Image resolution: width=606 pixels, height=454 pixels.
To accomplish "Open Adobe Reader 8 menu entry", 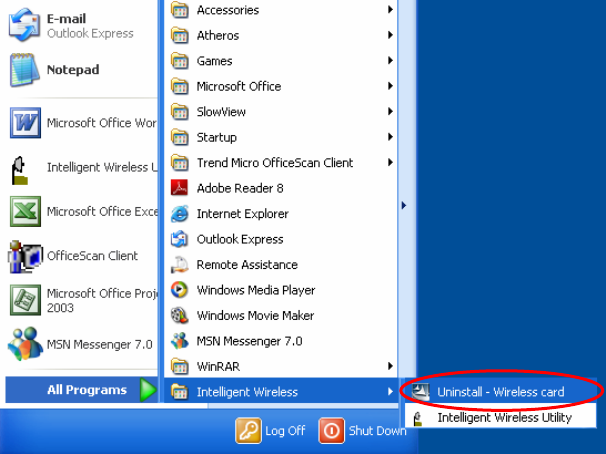I will (281, 189).
